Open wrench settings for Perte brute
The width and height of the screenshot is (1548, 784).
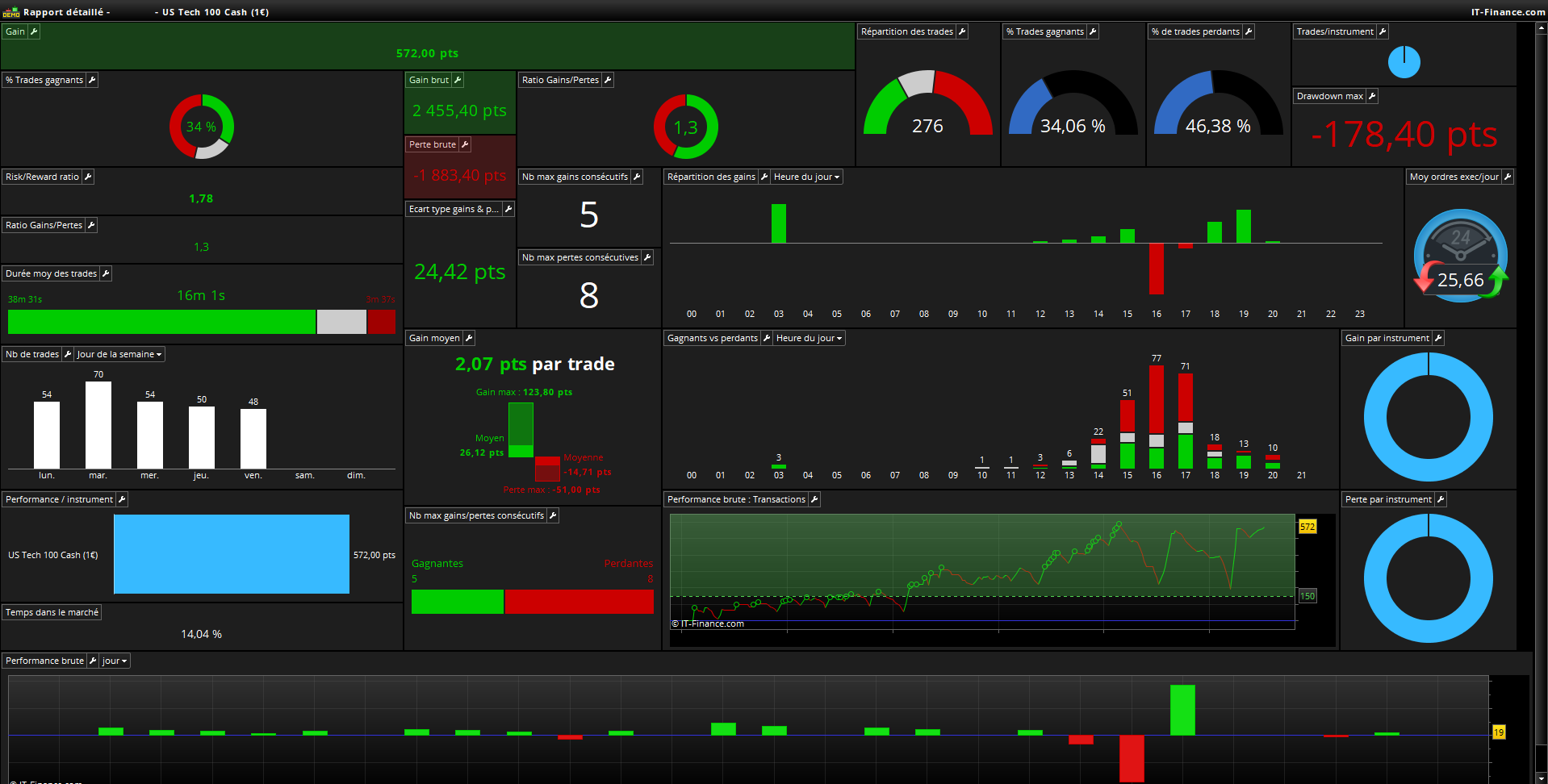coord(465,144)
